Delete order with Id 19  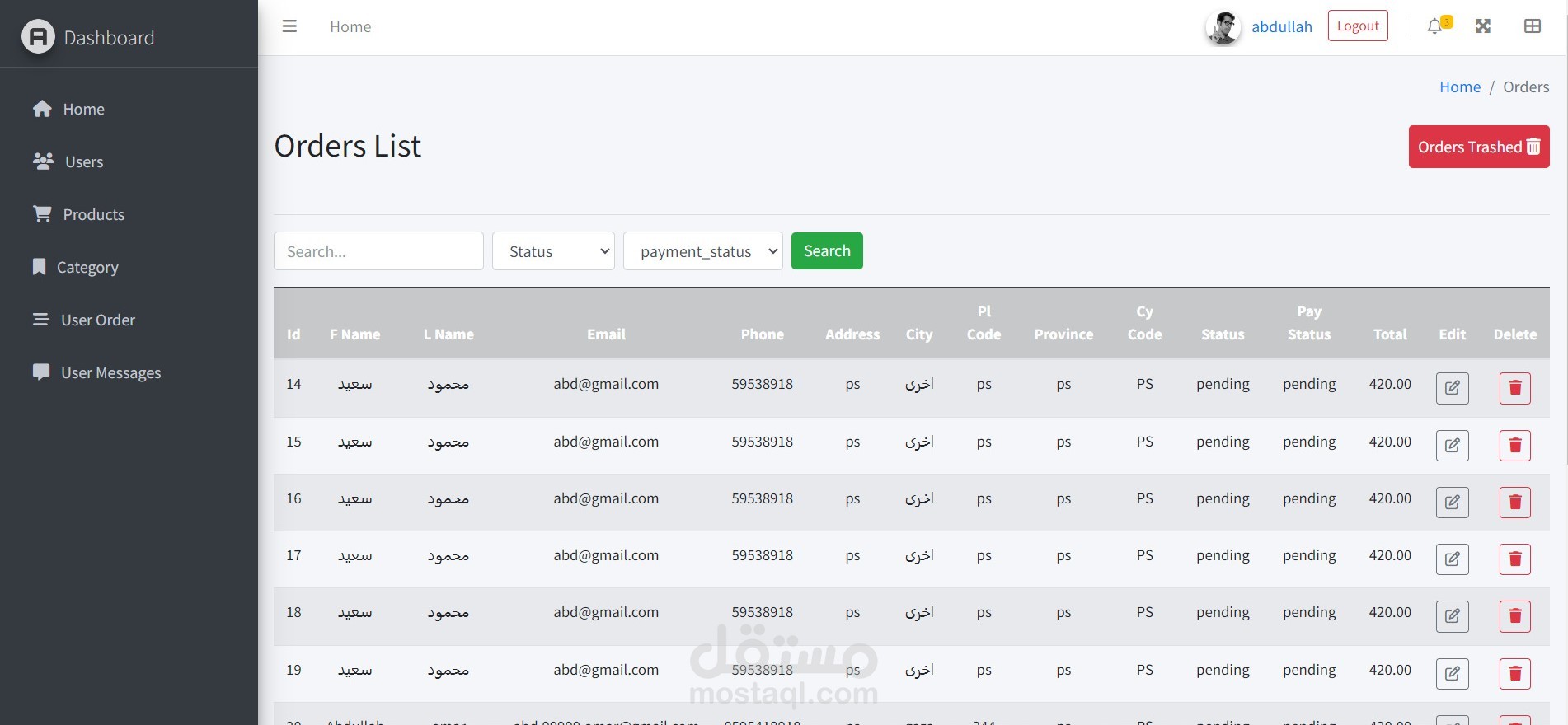coord(1515,674)
